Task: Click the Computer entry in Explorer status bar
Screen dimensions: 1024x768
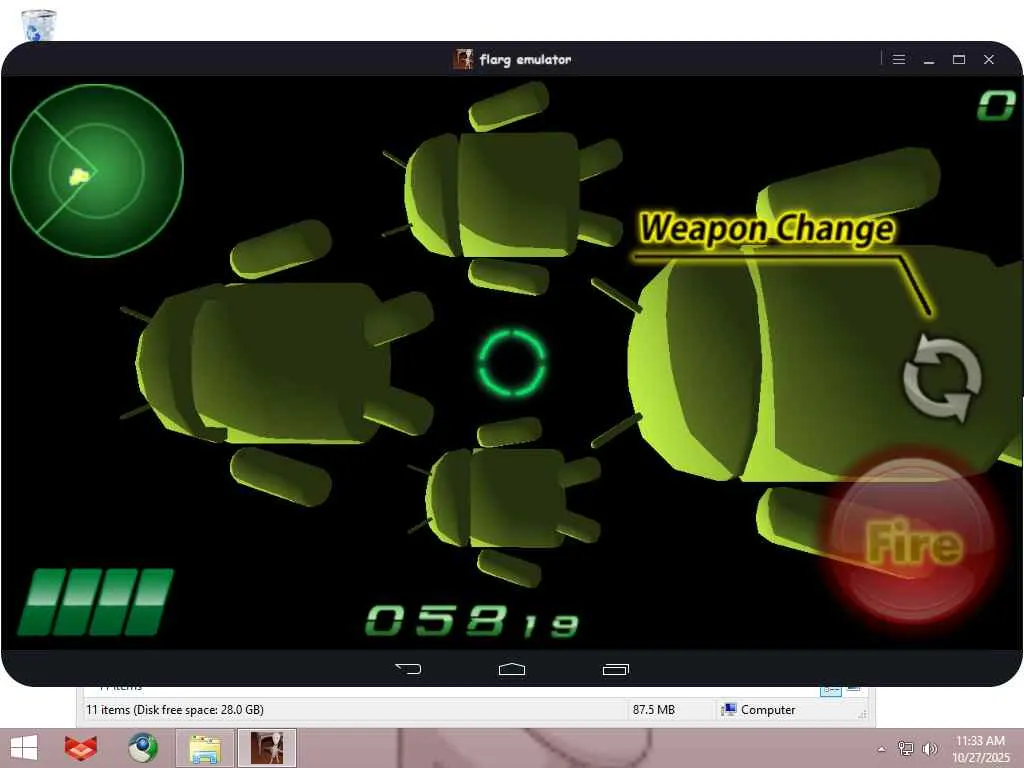Action: point(758,710)
